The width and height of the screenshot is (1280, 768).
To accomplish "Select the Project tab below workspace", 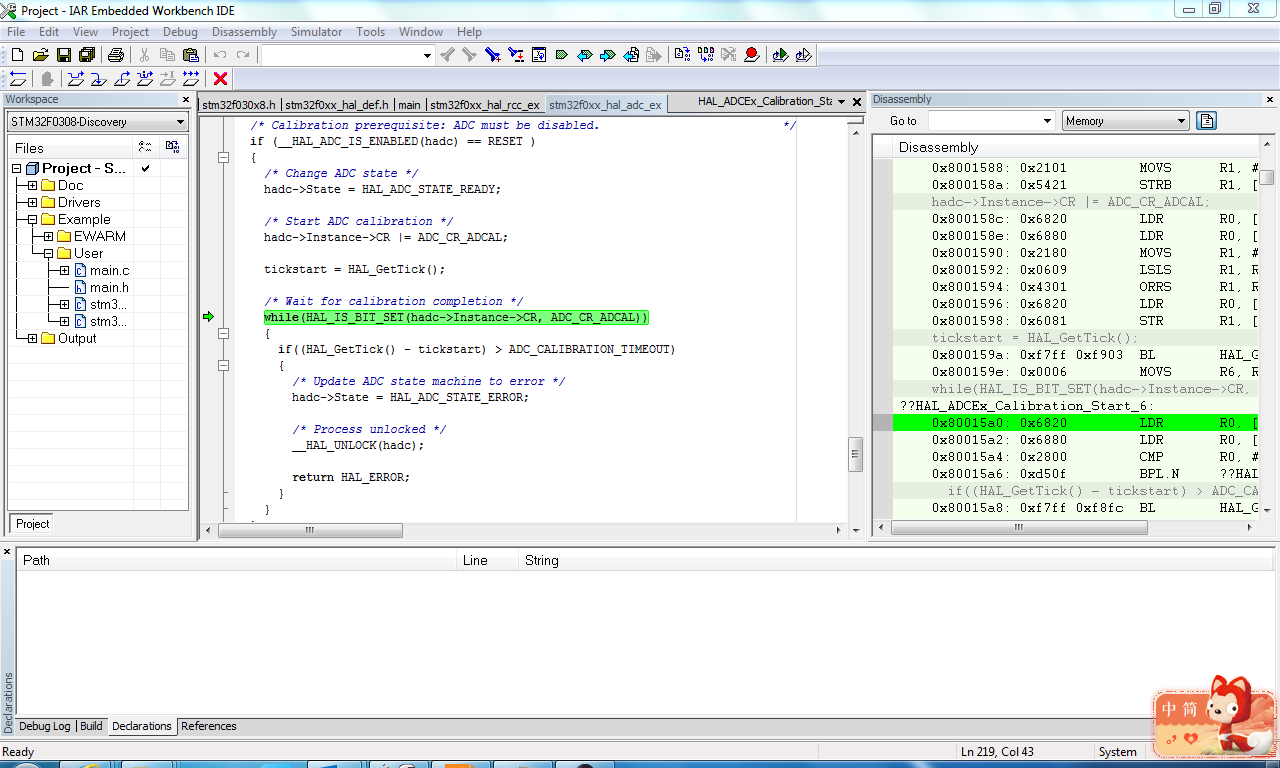I will 32,524.
